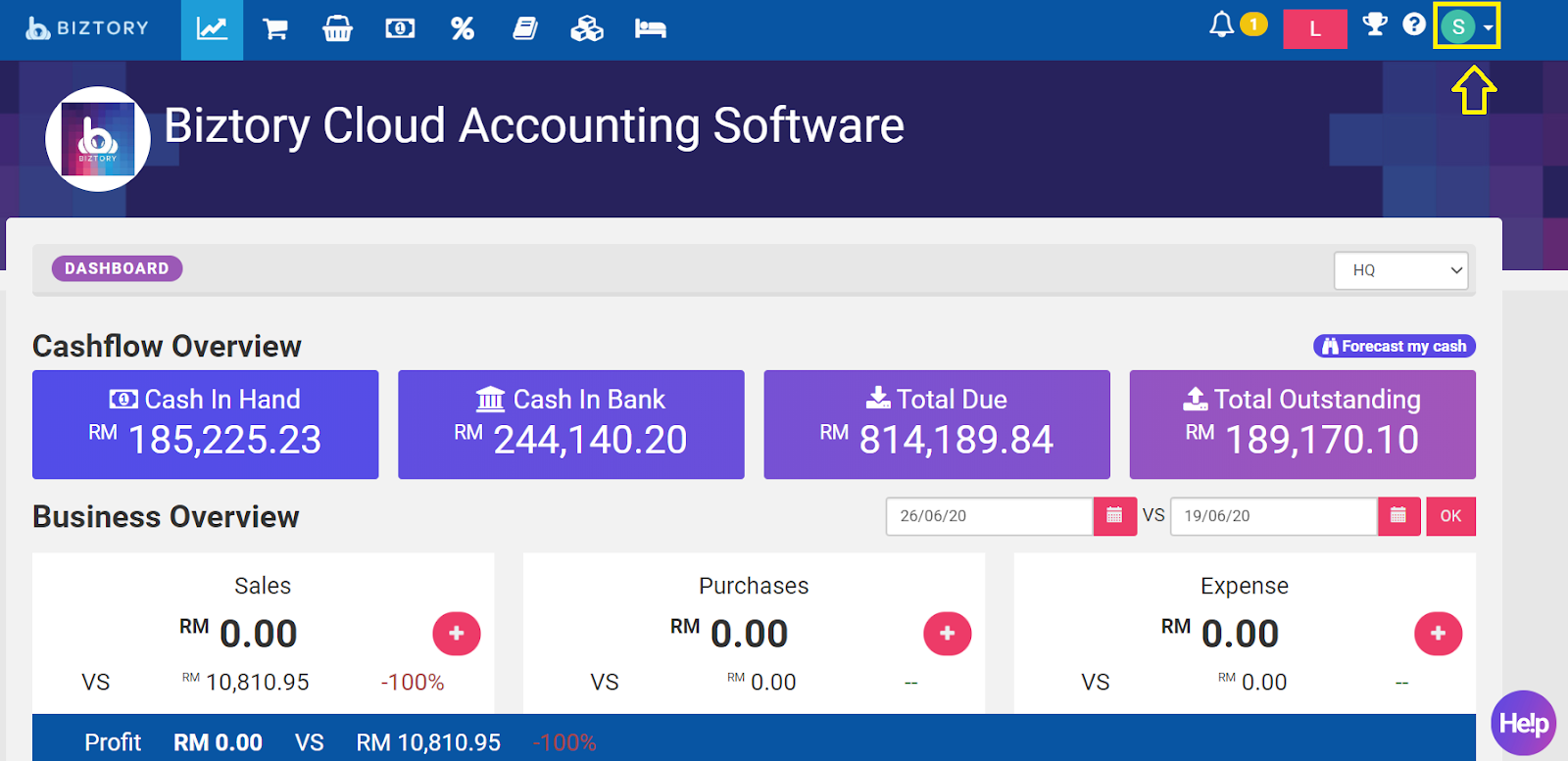Image resolution: width=1568 pixels, height=761 pixels.
Task: Open the Cash In Hand card
Action: pyautogui.click(x=206, y=424)
